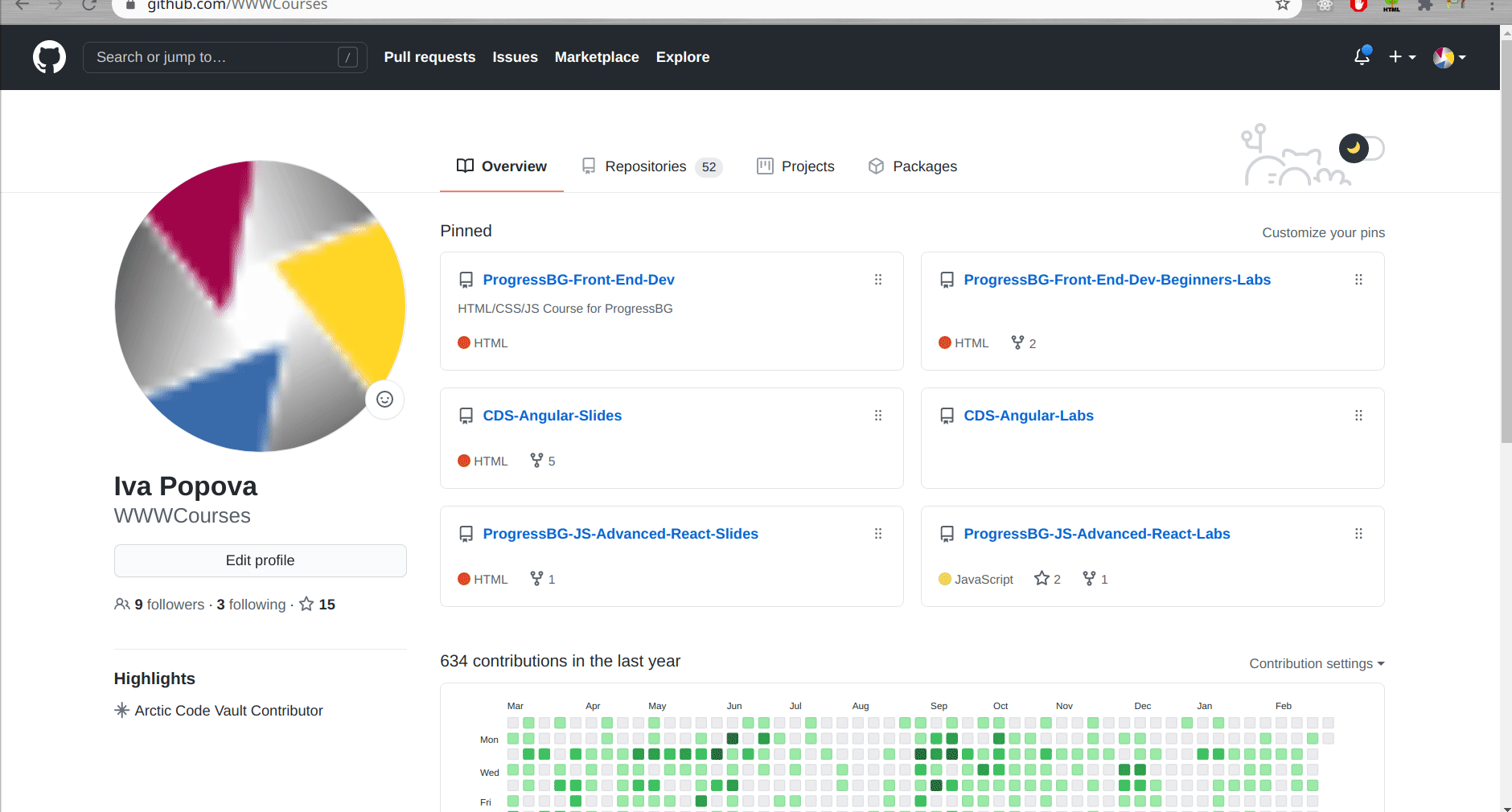This screenshot has width=1512, height=812.
Task: Click fork count 1 on React-Slides
Action: click(543, 579)
